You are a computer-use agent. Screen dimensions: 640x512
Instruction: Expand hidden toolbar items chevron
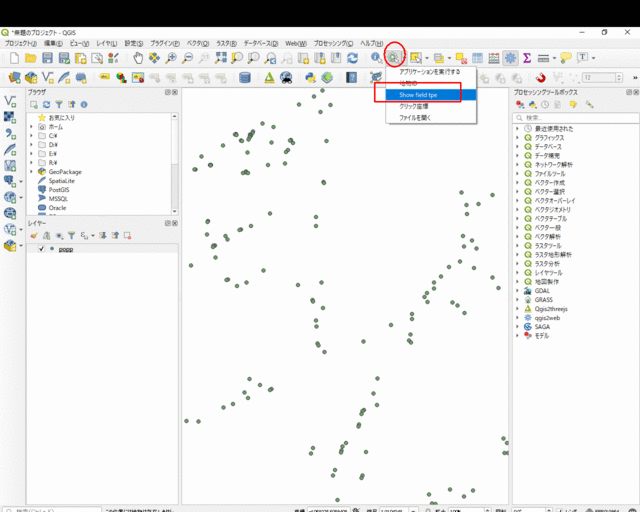click(x=635, y=78)
